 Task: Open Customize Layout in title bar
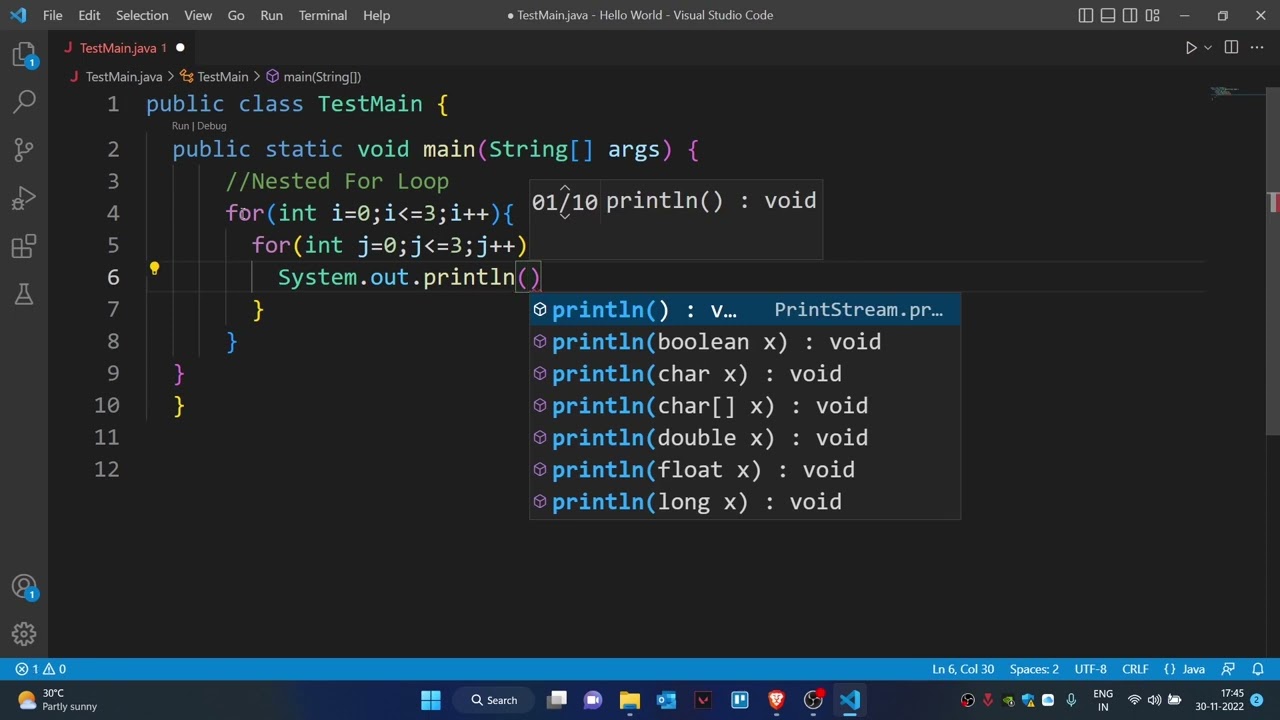(x=1152, y=15)
